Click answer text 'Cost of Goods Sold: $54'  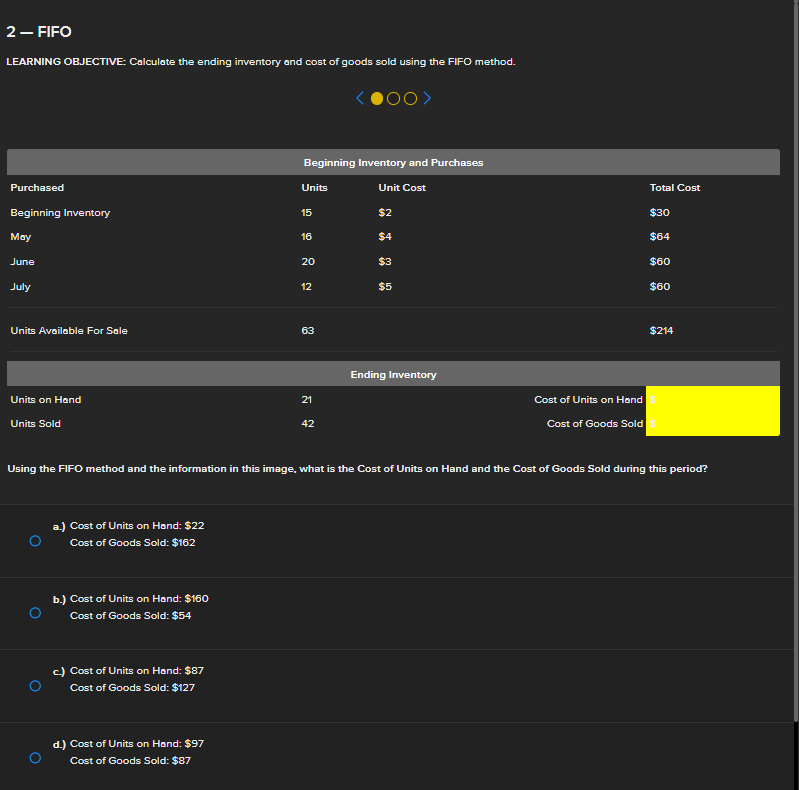[x=130, y=616]
